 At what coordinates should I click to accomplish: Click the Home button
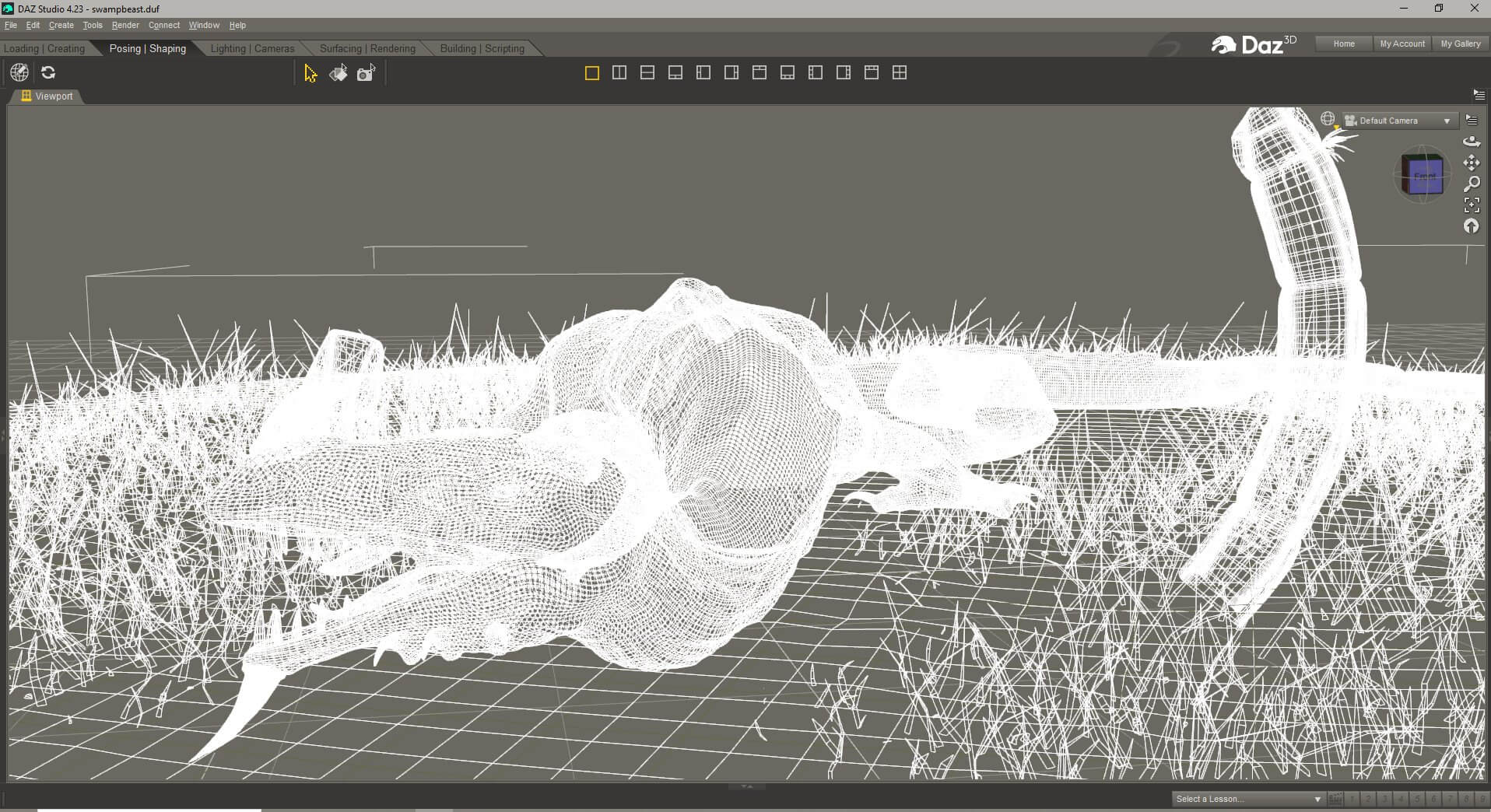click(1344, 44)
